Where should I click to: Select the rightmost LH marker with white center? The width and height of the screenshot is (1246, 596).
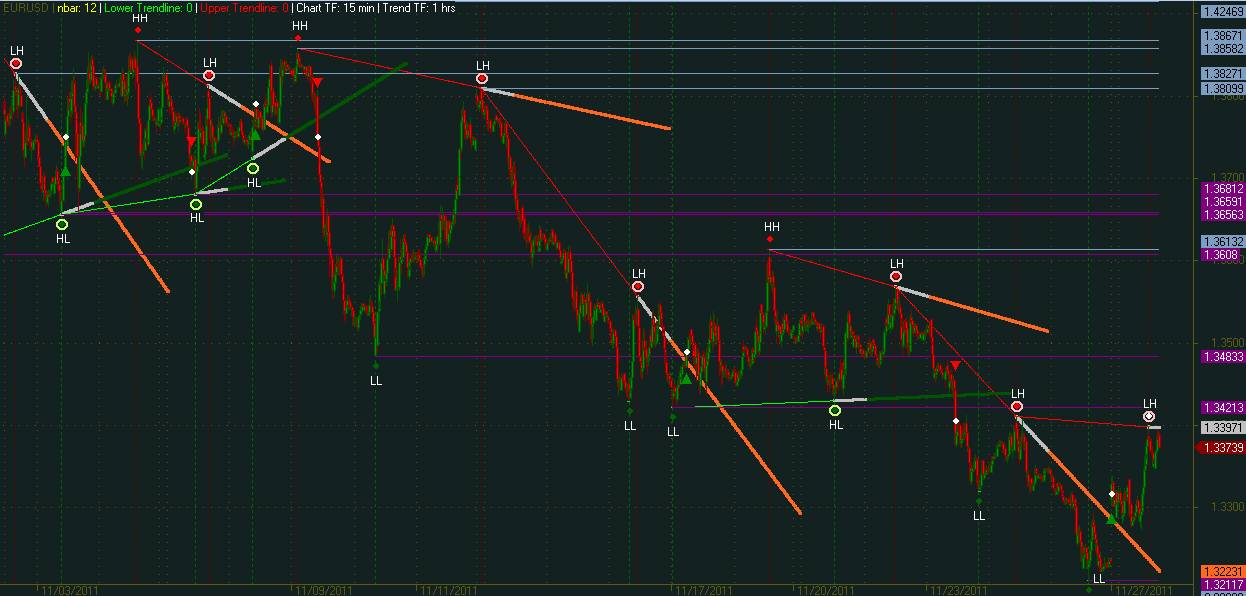(x=1149, y=416)
